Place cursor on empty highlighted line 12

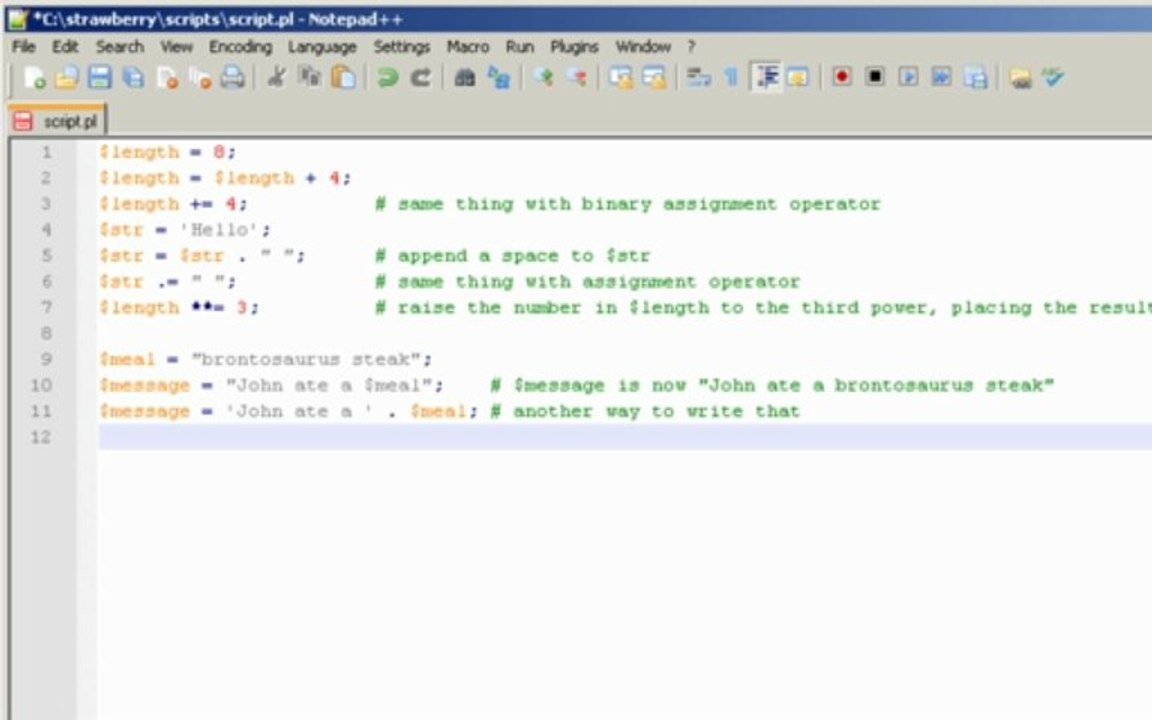[624, 437]
